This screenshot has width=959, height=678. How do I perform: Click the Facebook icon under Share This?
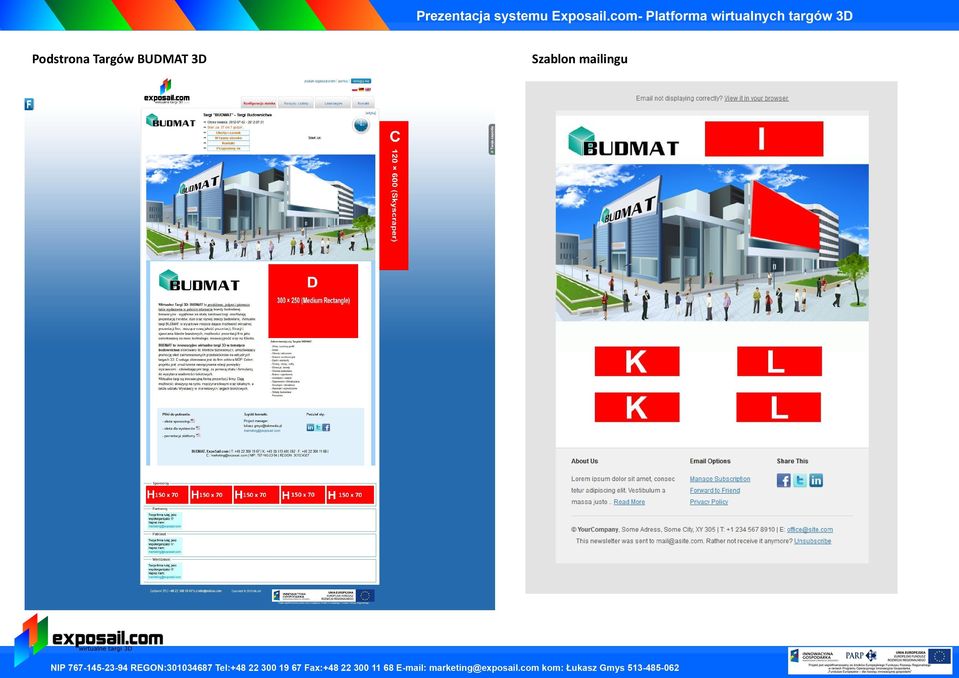pyautogui.click(x=783, y=481)
